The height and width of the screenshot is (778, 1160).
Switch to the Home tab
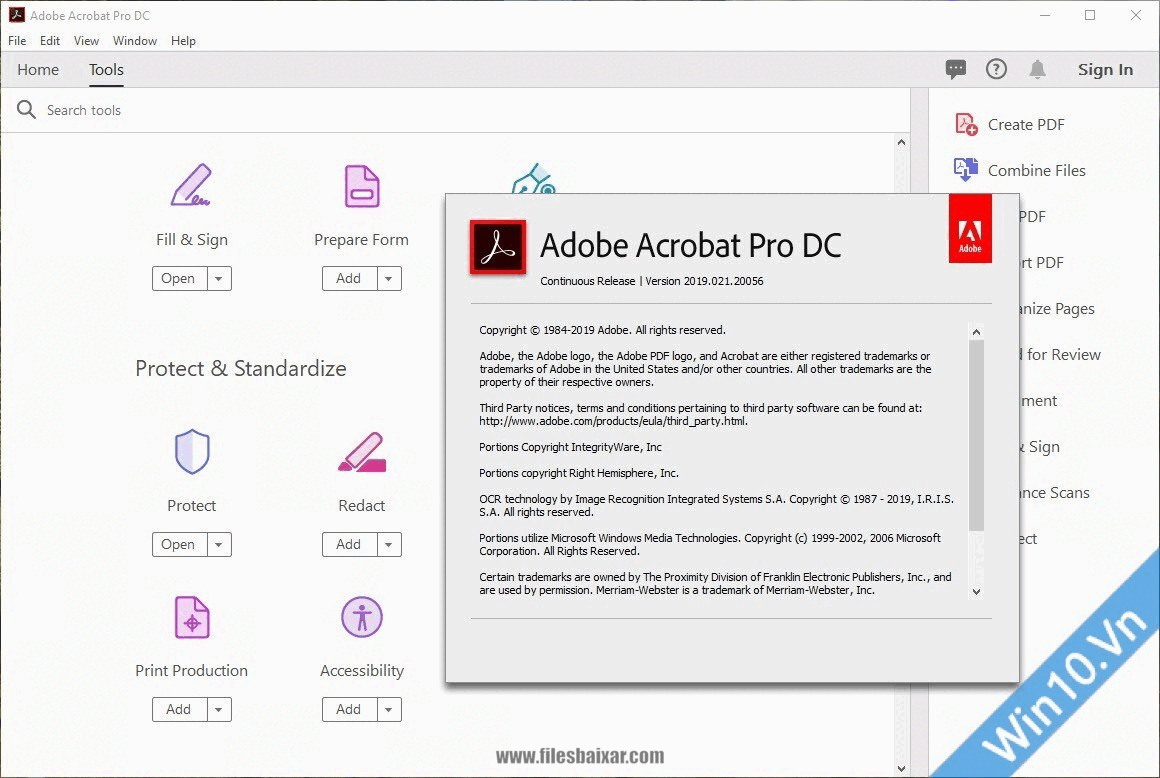point(38,70)
